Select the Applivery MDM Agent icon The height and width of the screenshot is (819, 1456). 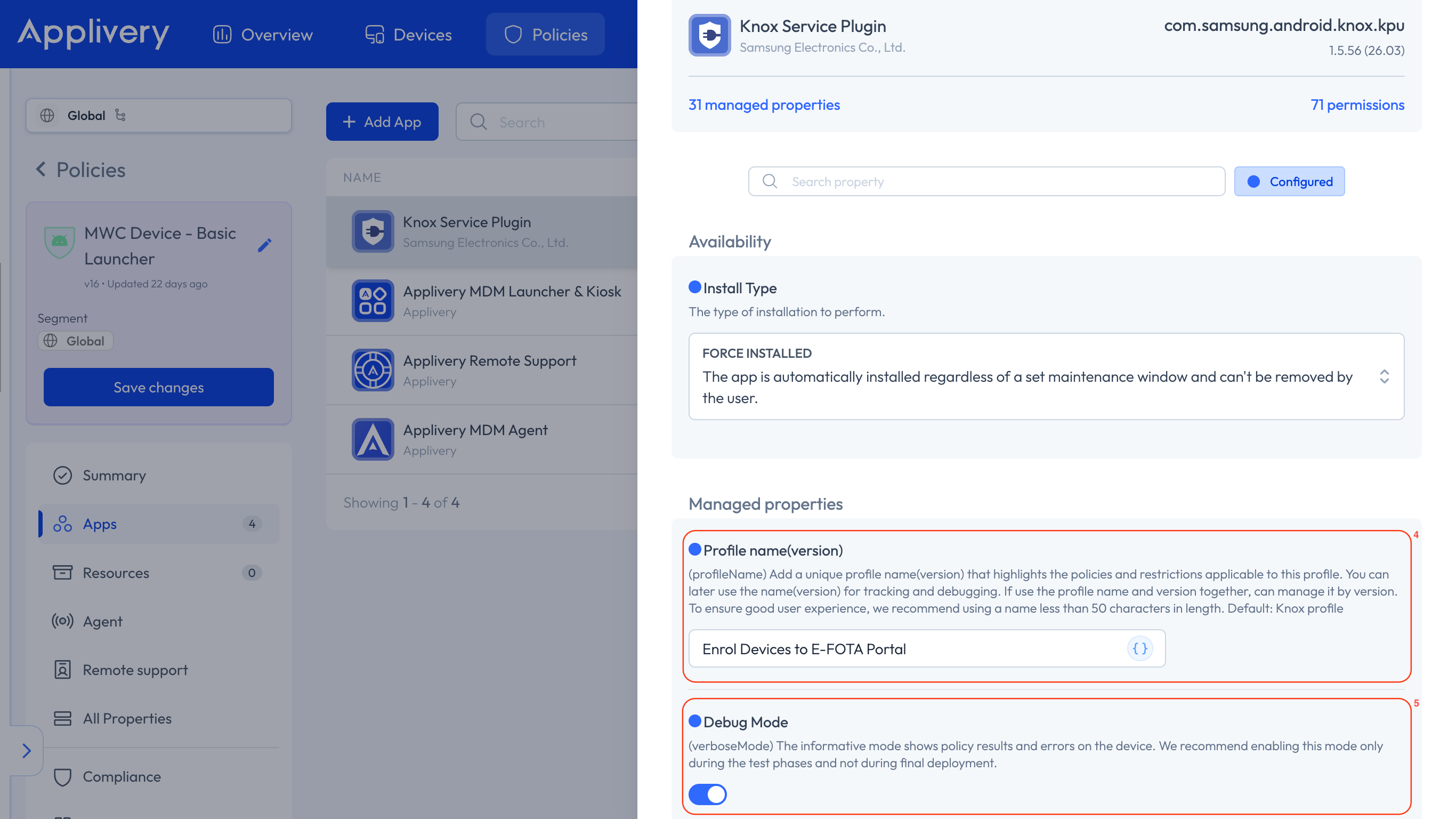pos(373,439)
